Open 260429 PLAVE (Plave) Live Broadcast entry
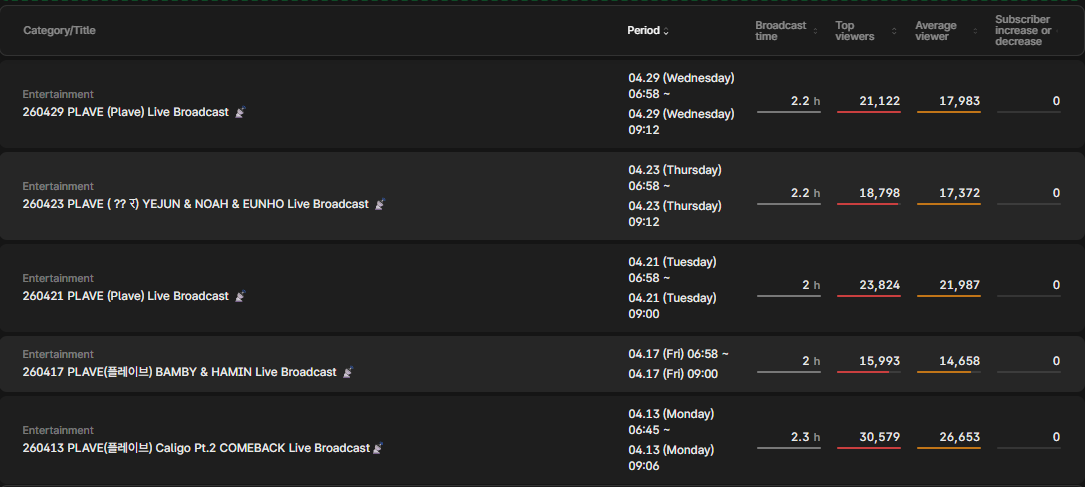 [125, 112]
